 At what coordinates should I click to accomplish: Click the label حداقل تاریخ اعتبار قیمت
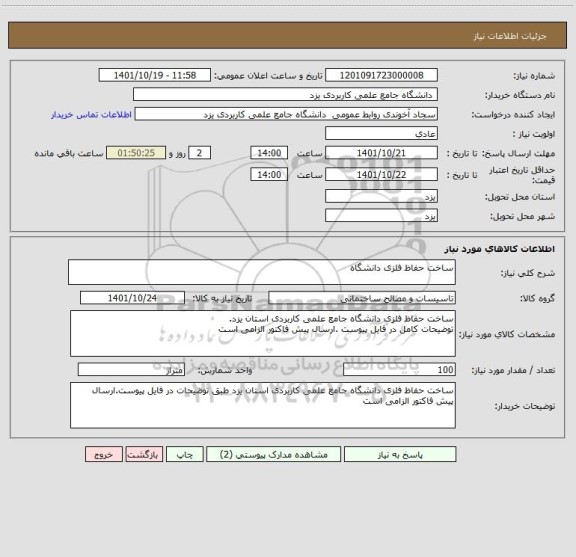pyautogui.click(x=522, y=175)
